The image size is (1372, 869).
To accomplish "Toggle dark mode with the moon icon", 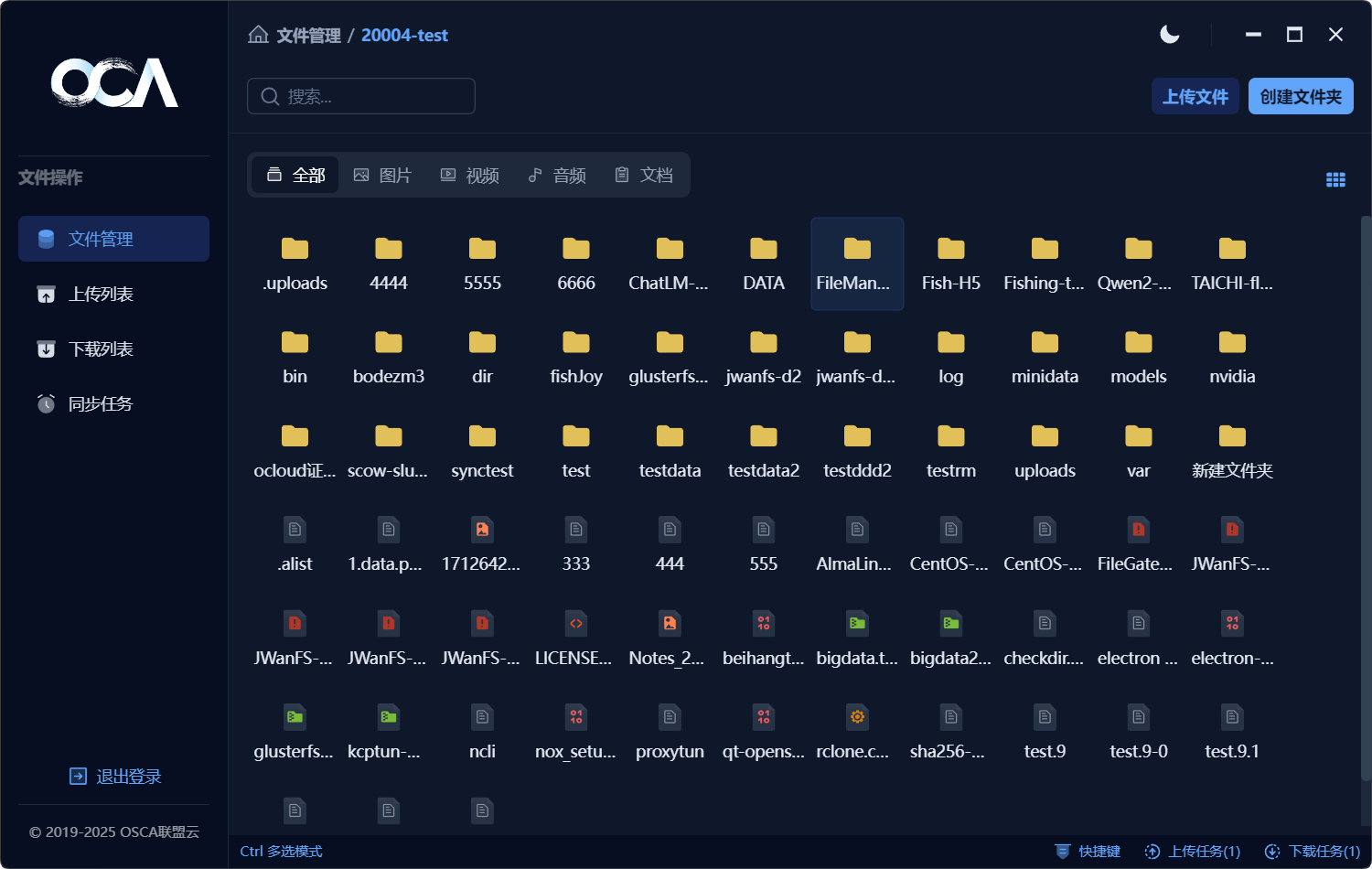I will coord(1169,35).
